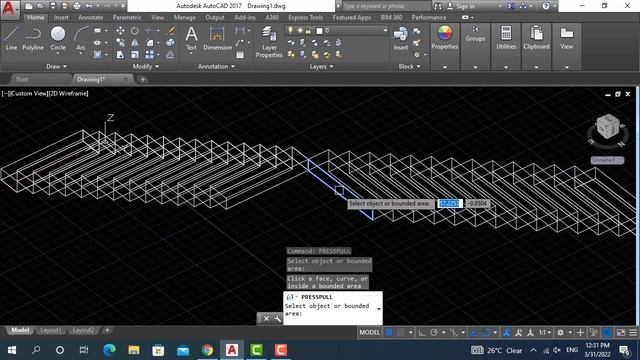640x360 pixels.
Task: Toggle 2D object snap in status bar
Action: click(x=486, y=333)
